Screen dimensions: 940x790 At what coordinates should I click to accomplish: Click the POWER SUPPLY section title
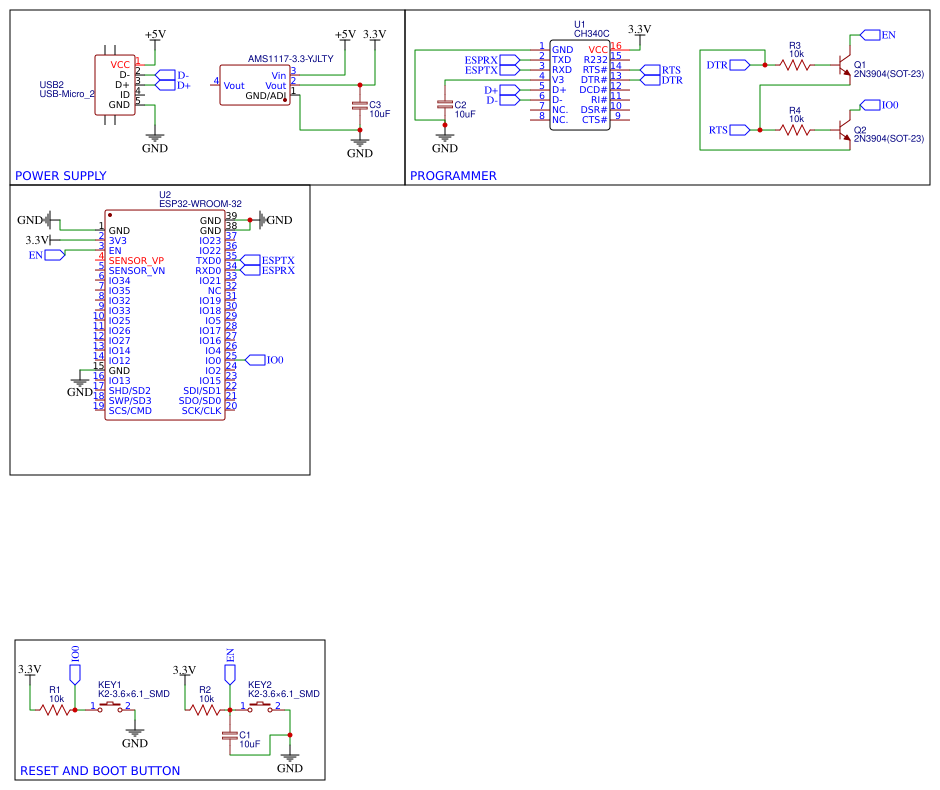tap(61, 176)
